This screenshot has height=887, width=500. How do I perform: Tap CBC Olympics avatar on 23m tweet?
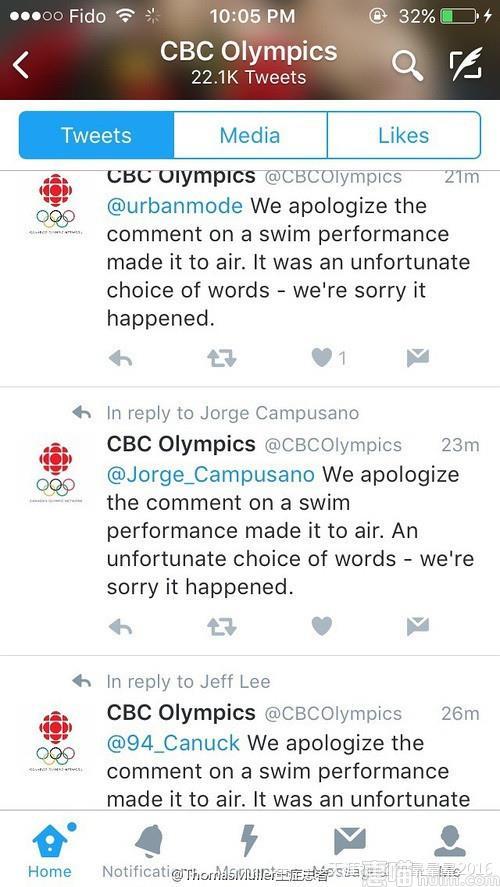55,473
